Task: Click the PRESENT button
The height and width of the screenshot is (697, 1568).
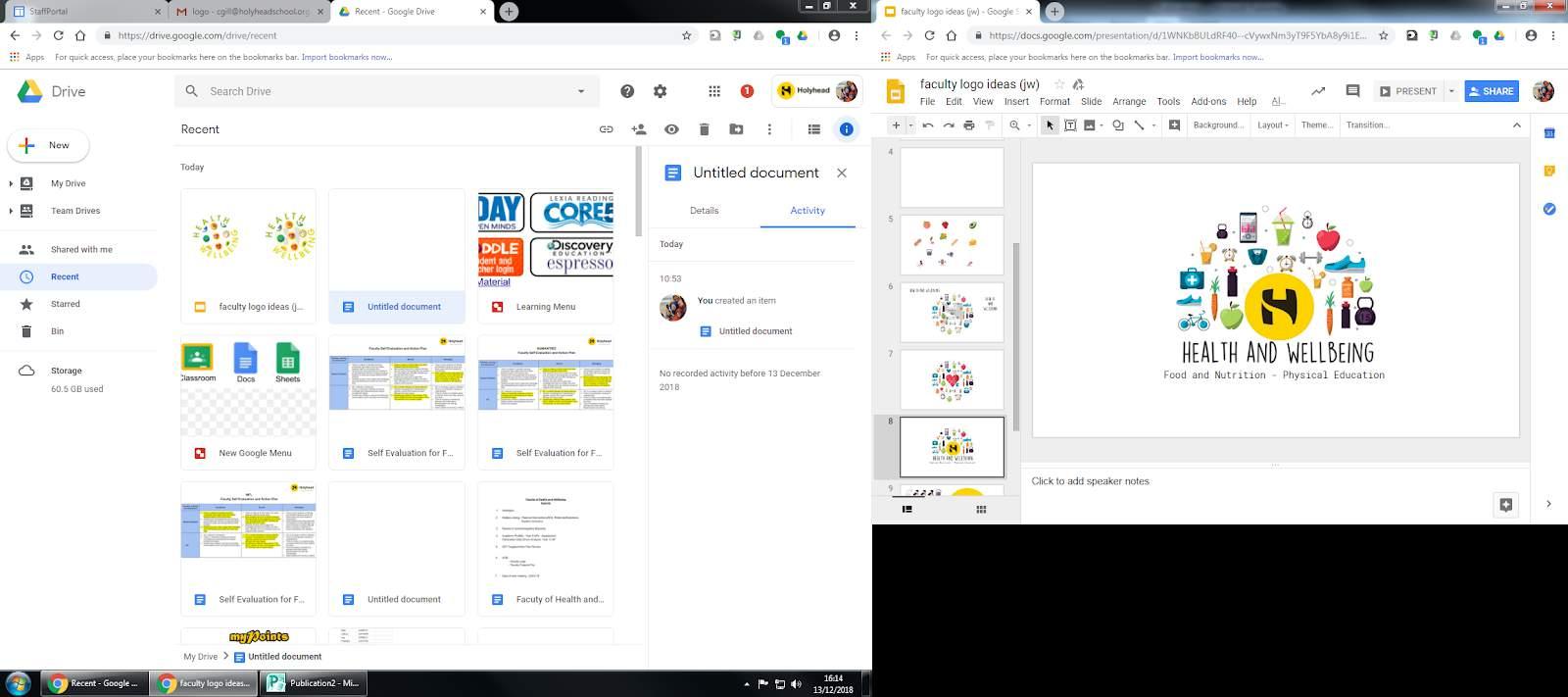Action: click(1408, 91)
